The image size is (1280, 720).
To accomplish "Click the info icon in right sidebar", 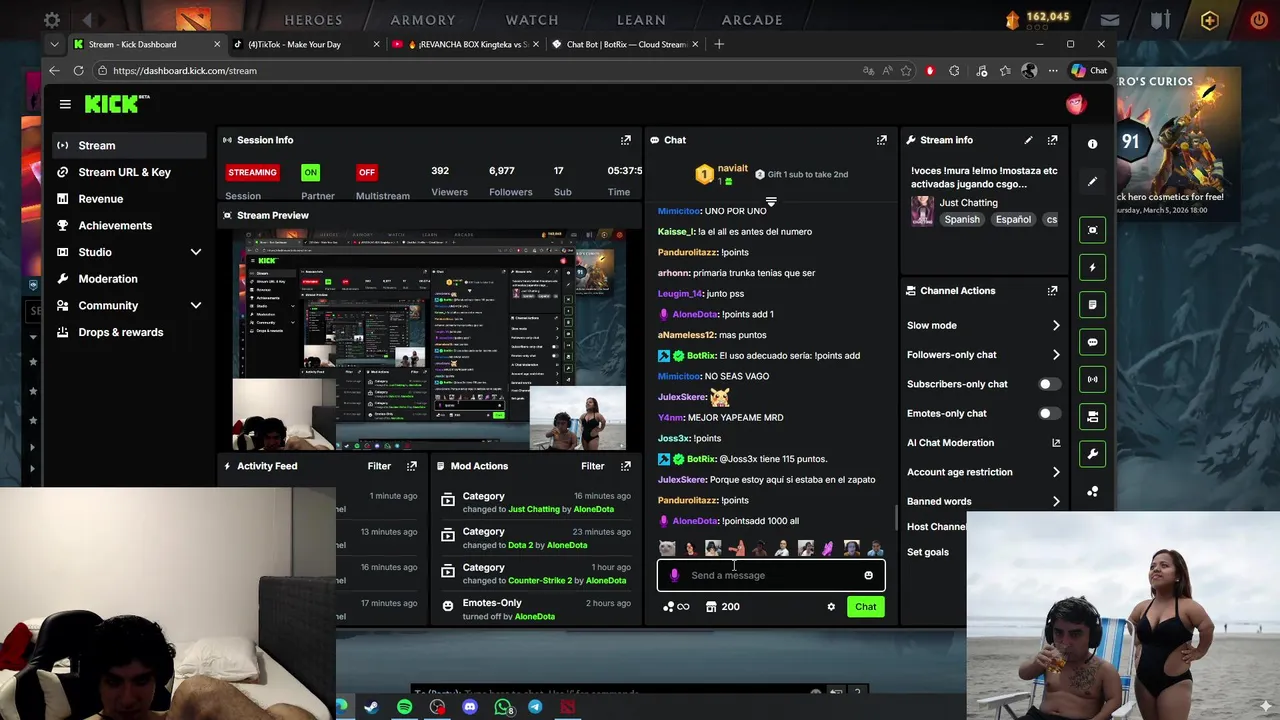I will (1092, 144).
